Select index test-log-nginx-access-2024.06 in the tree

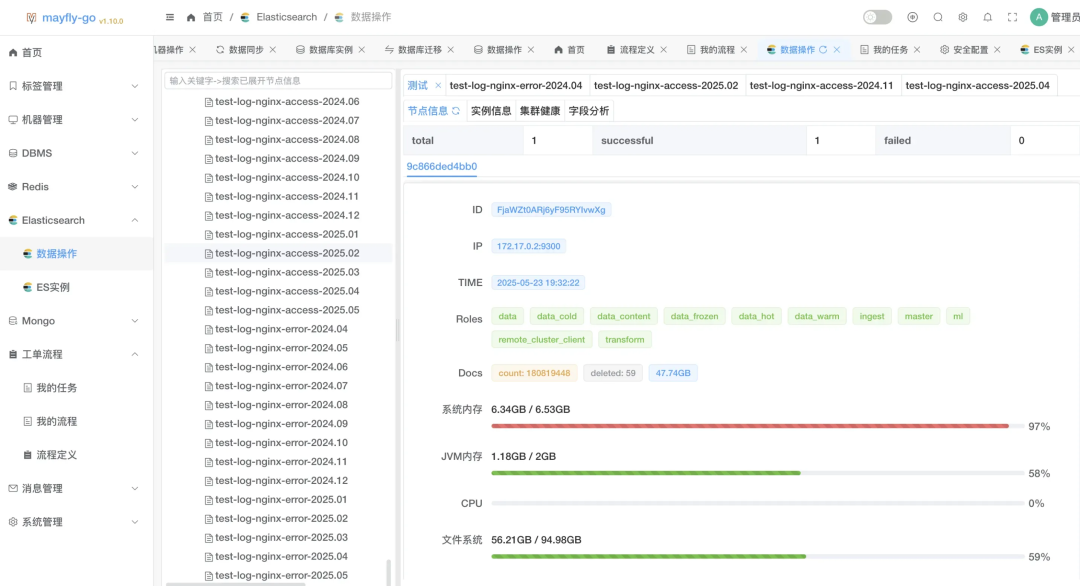[x=287, y=101]
